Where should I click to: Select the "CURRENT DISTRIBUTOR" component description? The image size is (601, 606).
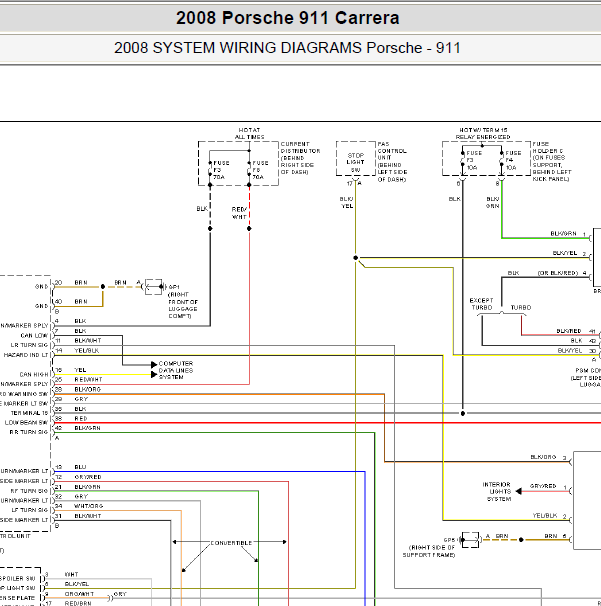click(x=300, y=158)
